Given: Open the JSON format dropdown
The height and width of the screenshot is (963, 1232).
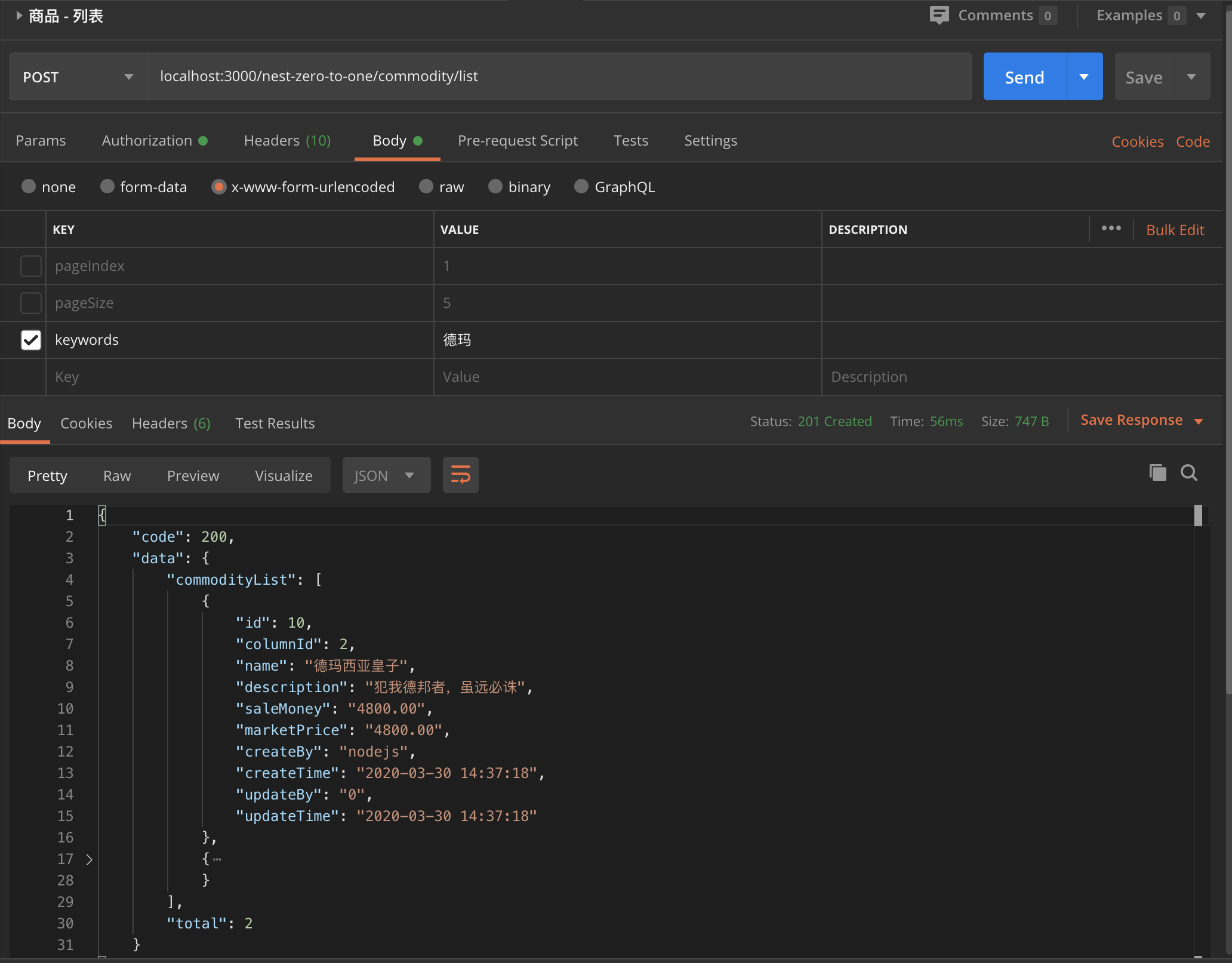Looking at the screenshot, I should (x=386, y=475).
